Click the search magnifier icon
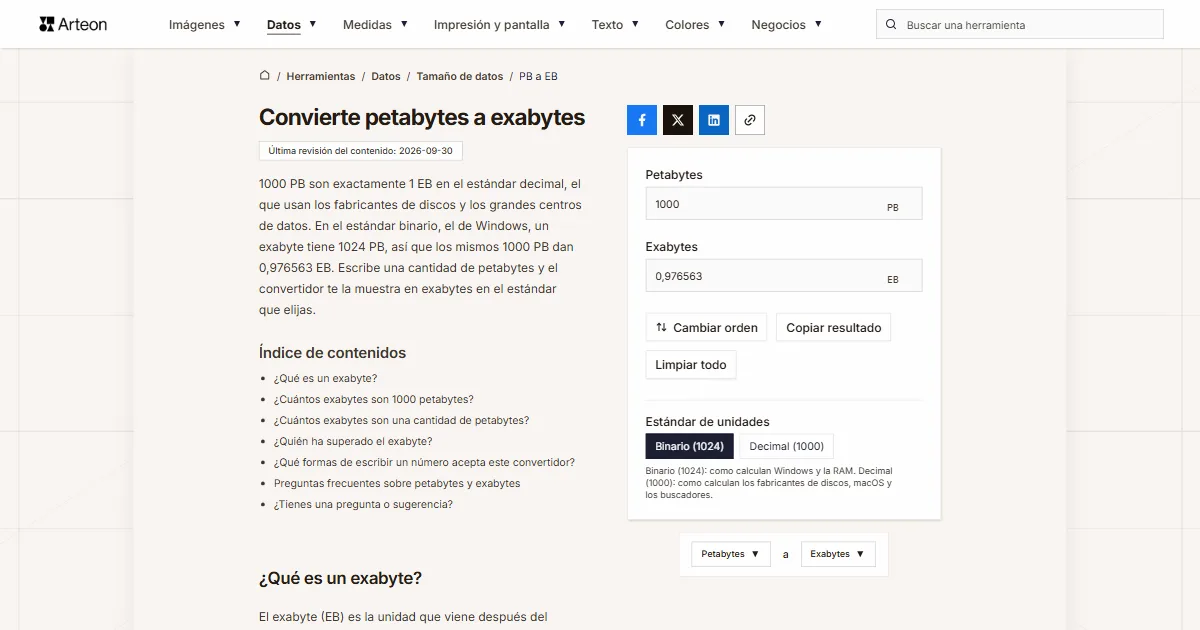This screenshot has height=630, width=1200. [x=892, y=25]
